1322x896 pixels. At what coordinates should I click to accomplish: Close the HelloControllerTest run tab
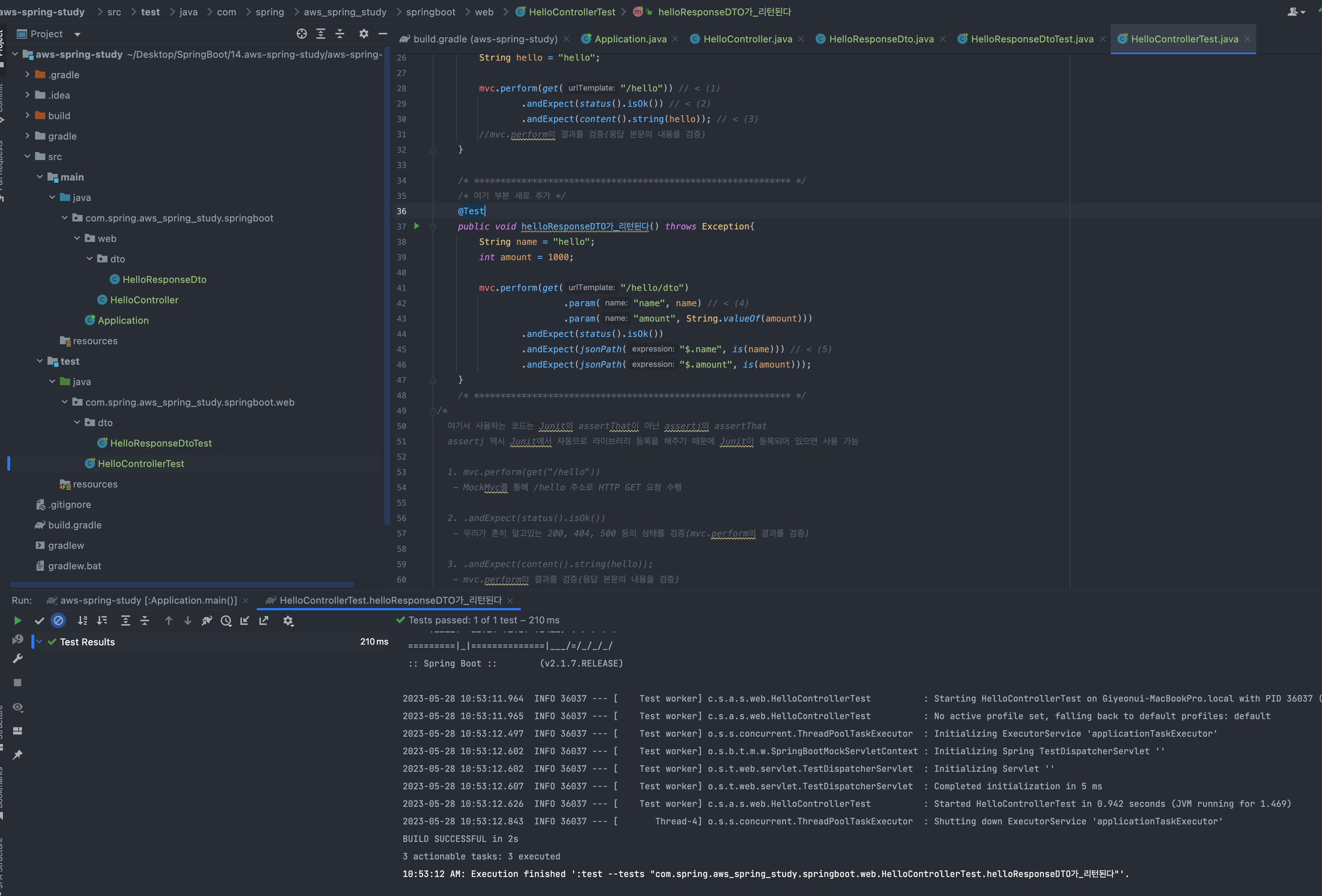(510, 601)
